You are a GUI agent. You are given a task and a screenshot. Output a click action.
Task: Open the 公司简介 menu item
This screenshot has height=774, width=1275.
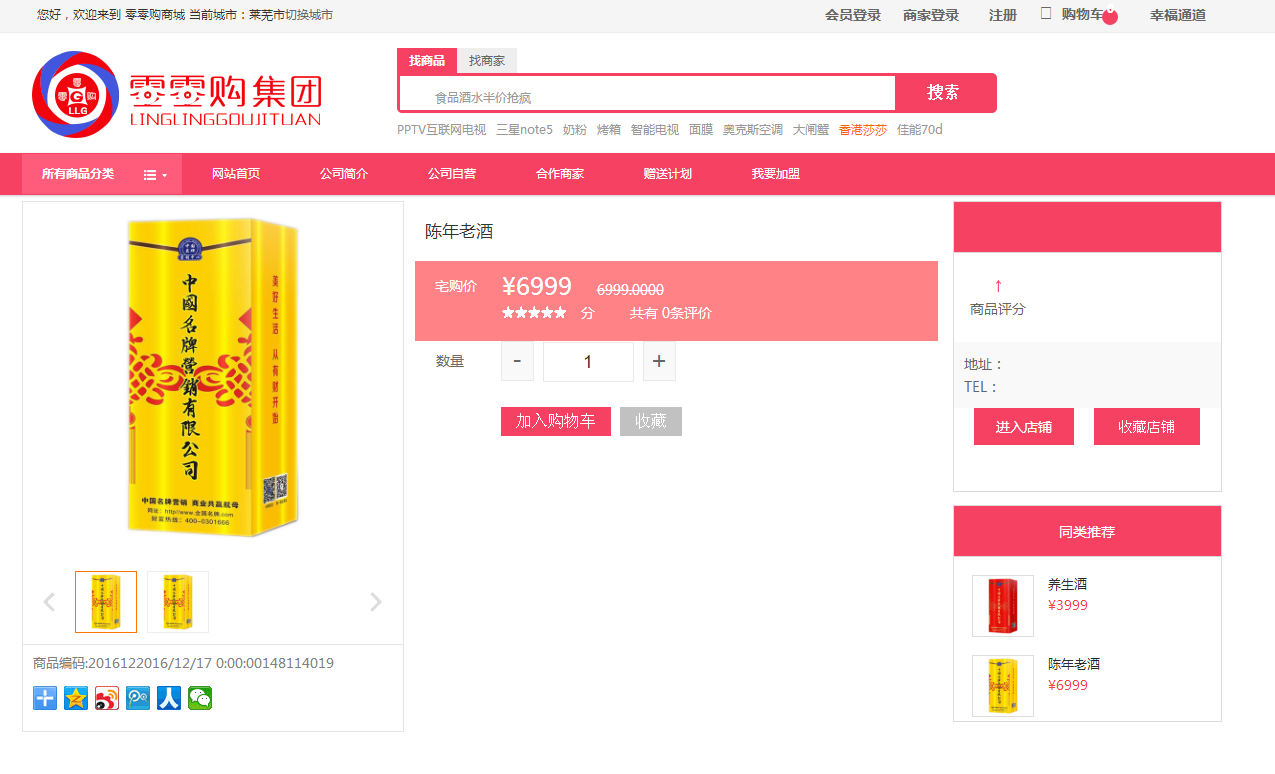344,174
